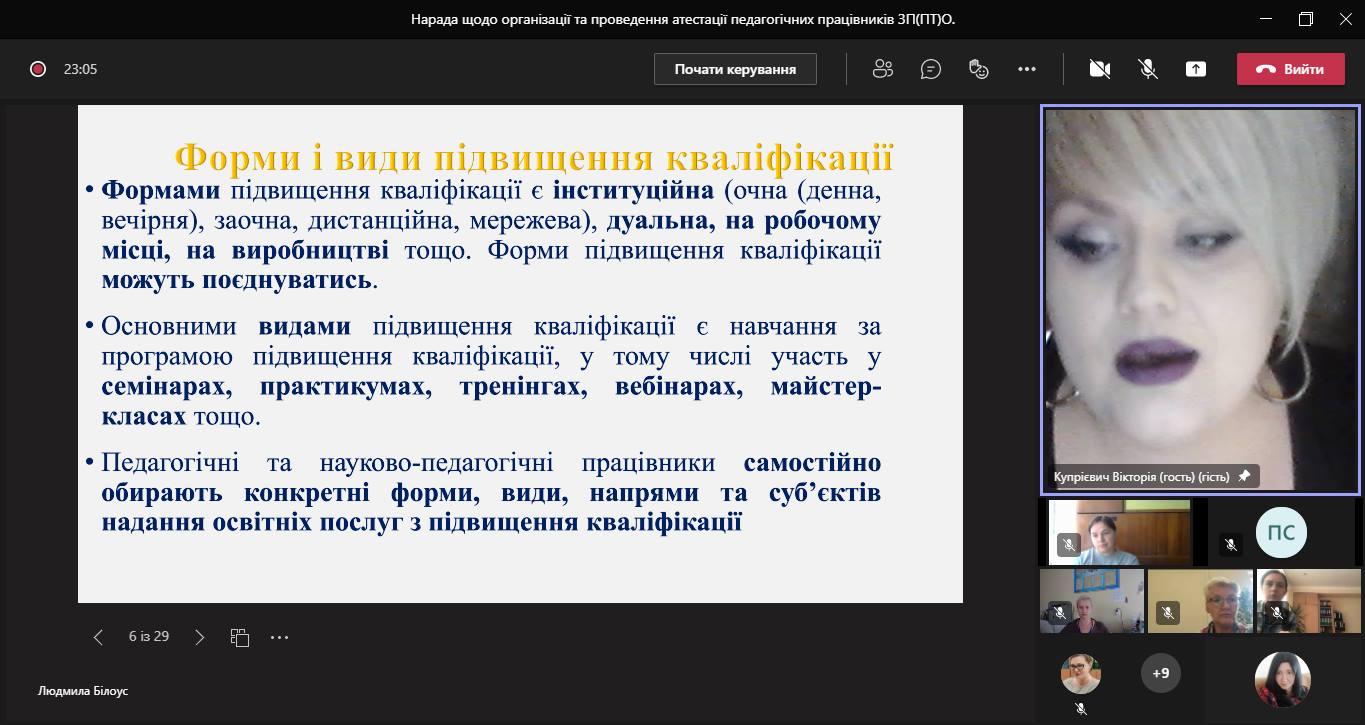1365x725 pixels.
Task: Open the participants panel
Action: pyautogui.click(x=882, y=69)
